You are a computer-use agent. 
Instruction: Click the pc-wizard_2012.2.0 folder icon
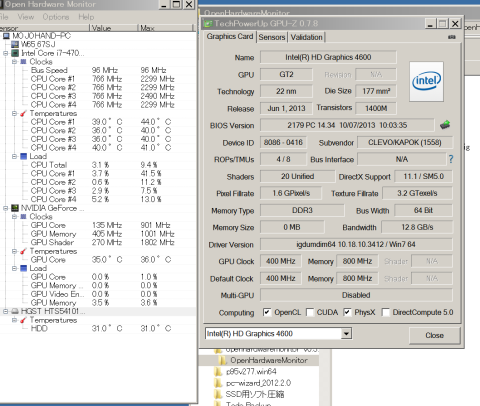tap(218, 383)
